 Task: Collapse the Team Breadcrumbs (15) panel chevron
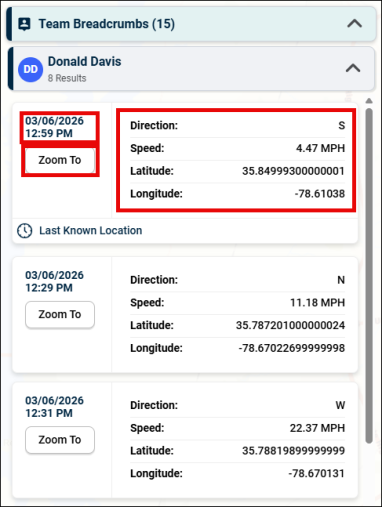(355, 24)
